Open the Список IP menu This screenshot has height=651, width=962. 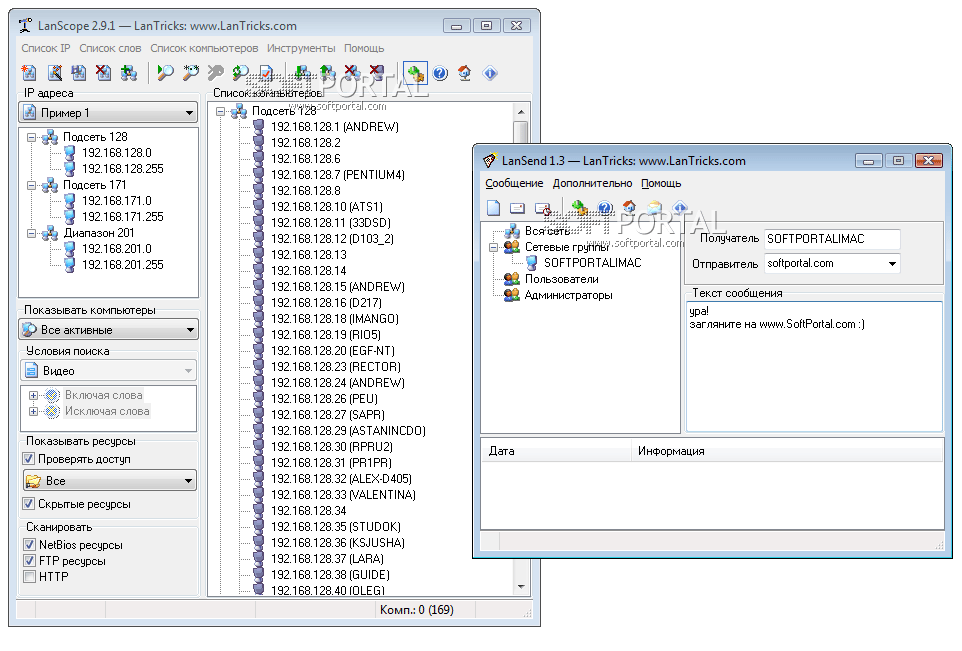click(x=46, y=48)
